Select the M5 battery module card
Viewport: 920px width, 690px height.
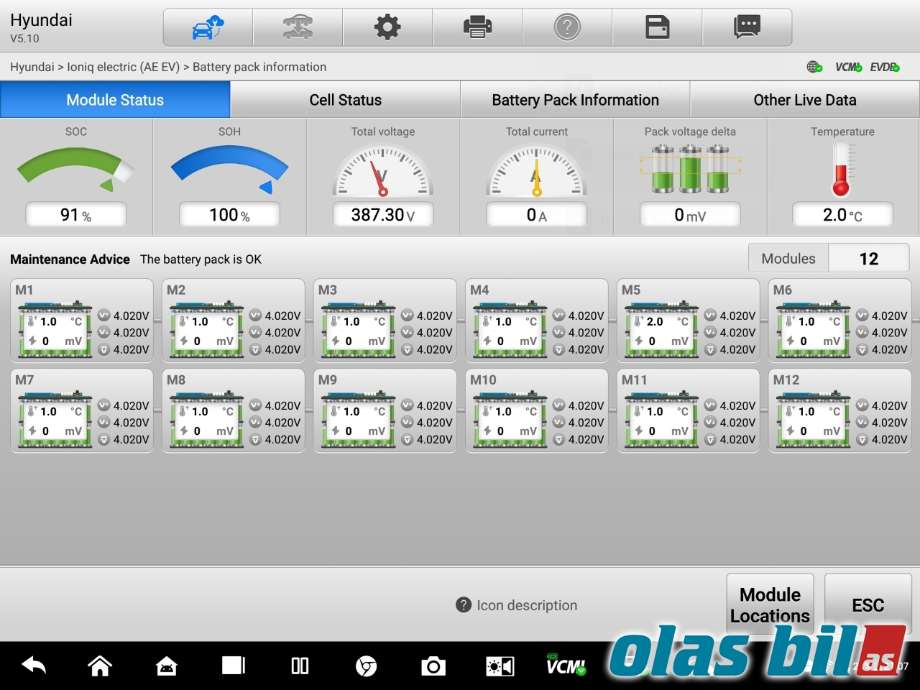tap(688, 320)
